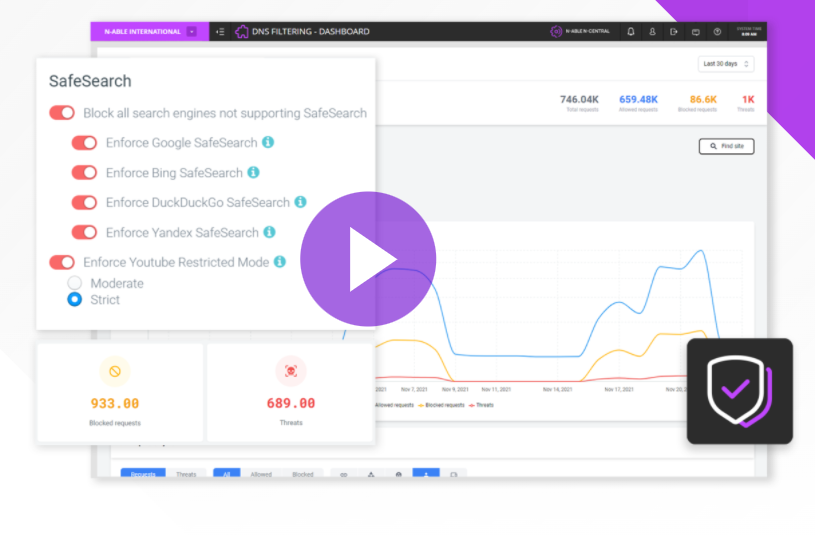This screenshot has height=536, width=815.
Task: Switch to the Threats tab at bottom
Action: (x=186, y=473)
